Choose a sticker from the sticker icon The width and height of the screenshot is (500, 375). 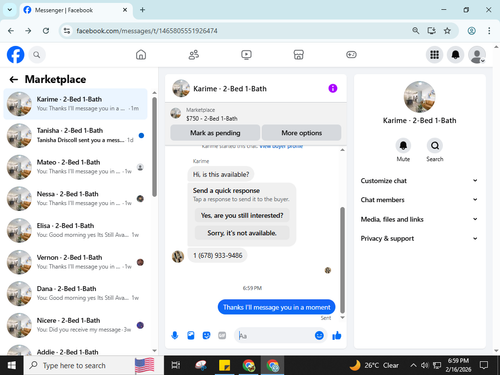(206, 335)
